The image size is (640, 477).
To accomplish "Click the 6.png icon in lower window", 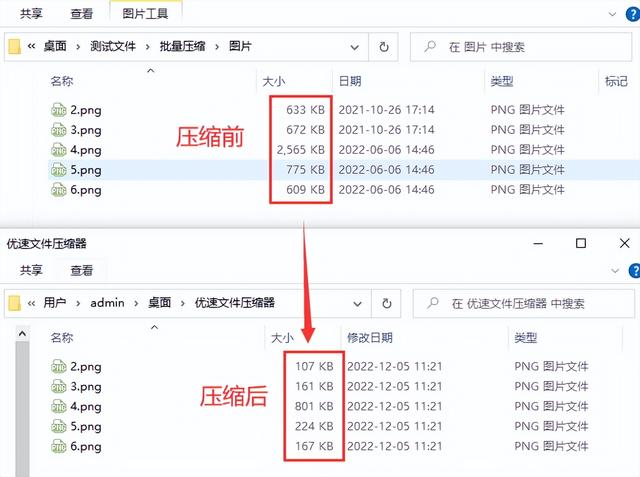I will (59, 447).
